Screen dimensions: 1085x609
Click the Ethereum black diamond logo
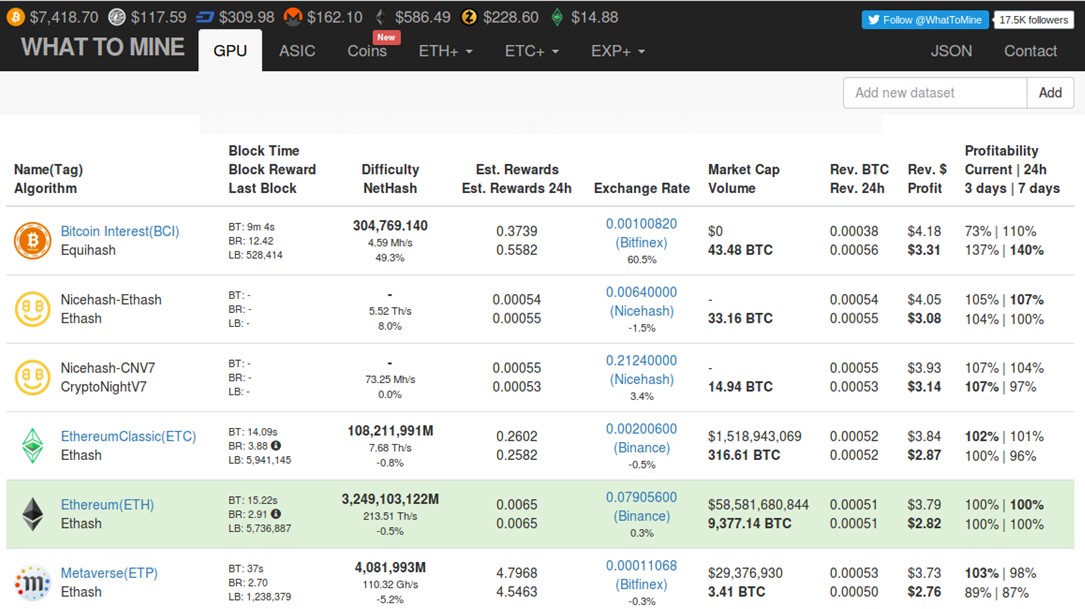33,514
